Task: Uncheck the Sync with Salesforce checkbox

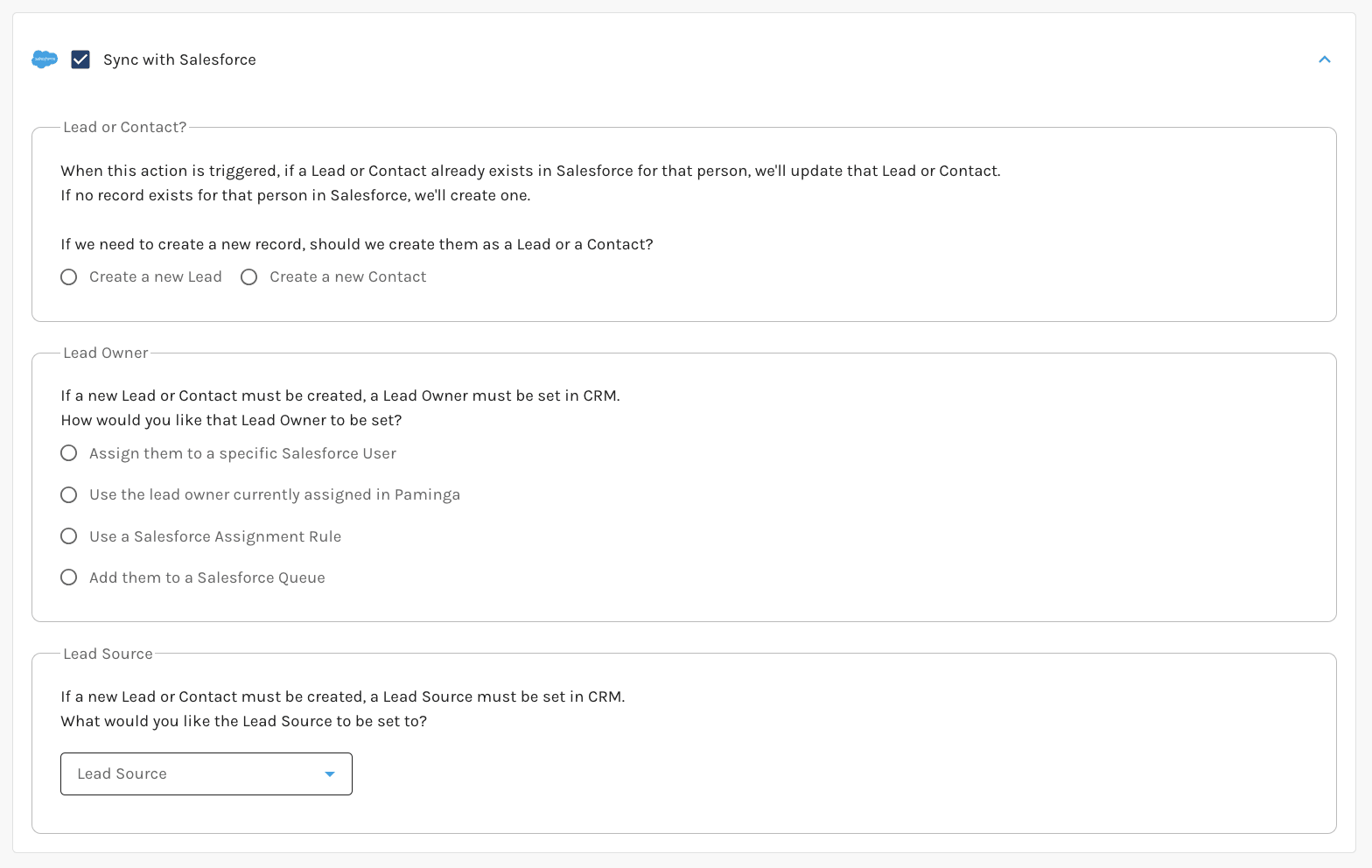Action: (80, 59)
